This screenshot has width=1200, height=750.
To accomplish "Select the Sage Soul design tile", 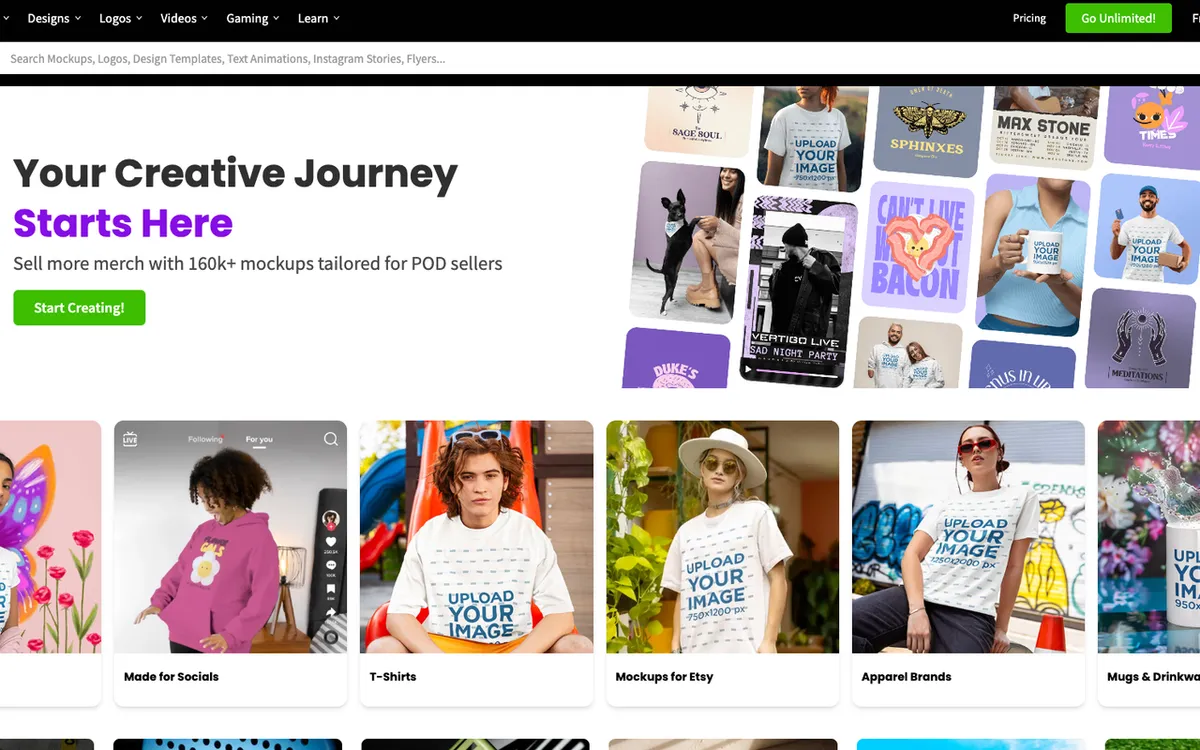I will click(697, 120).
